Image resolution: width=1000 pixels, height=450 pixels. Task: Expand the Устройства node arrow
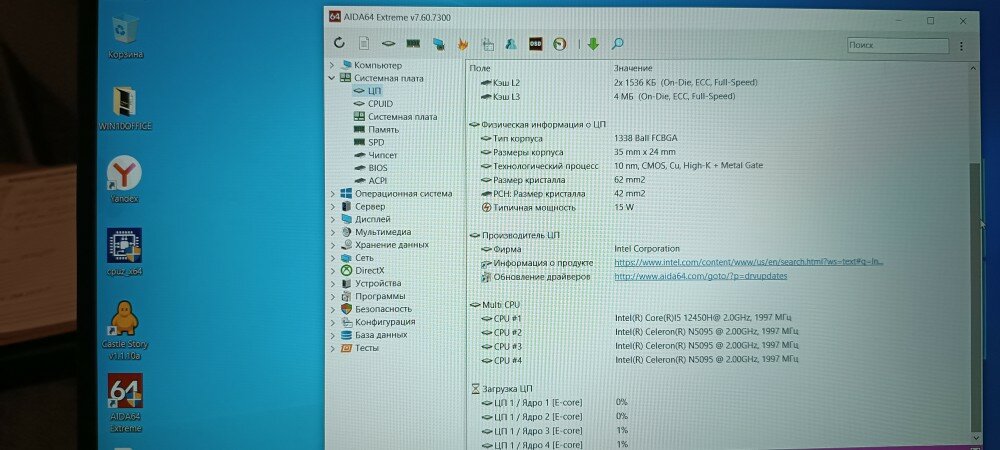[332, 283]
